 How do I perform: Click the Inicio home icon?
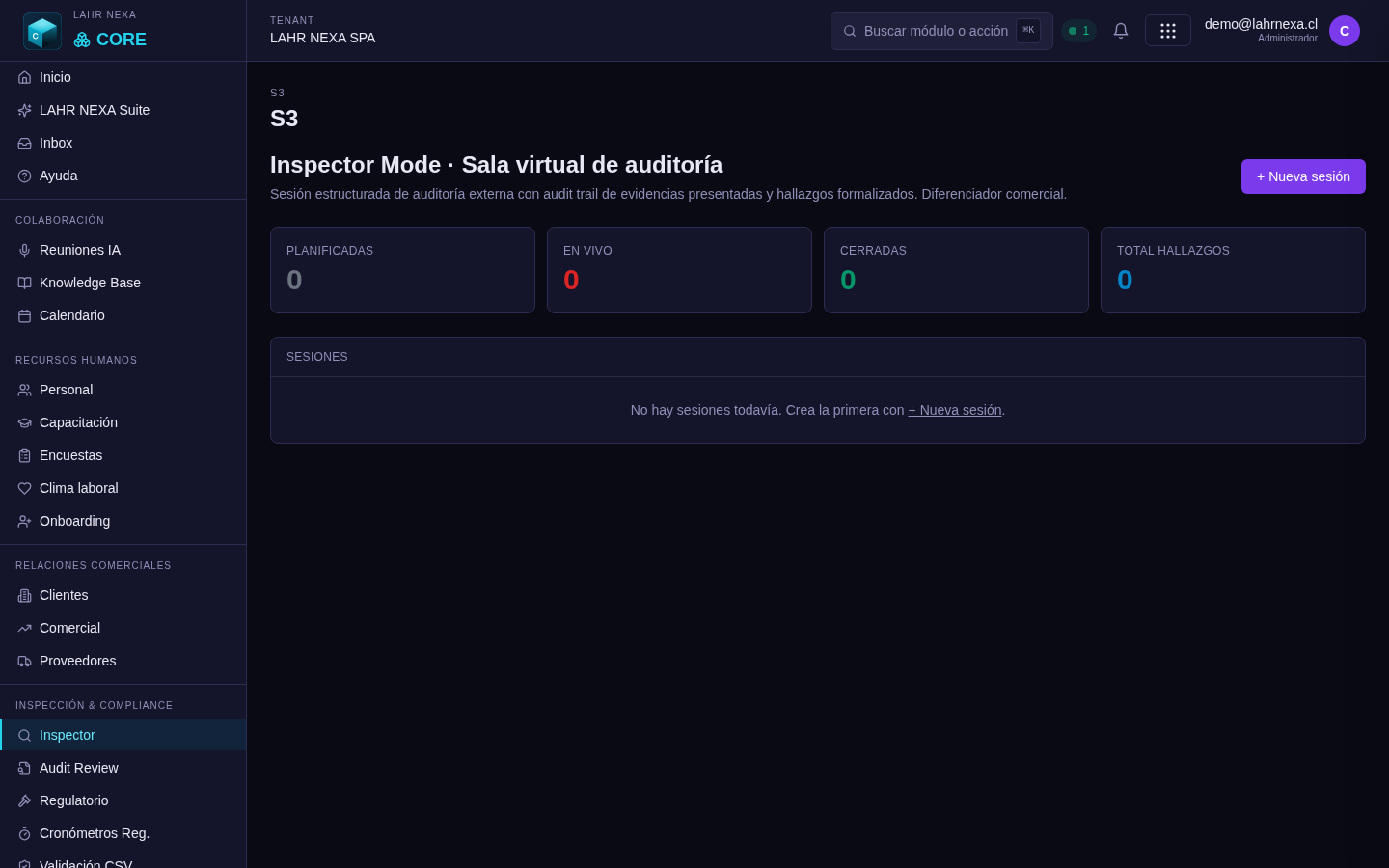pos(25,77)
